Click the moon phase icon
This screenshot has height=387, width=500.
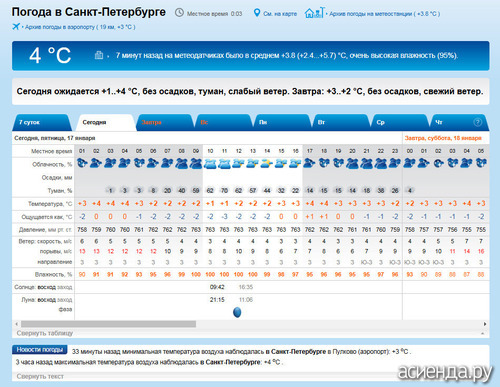tap(237, 312)
